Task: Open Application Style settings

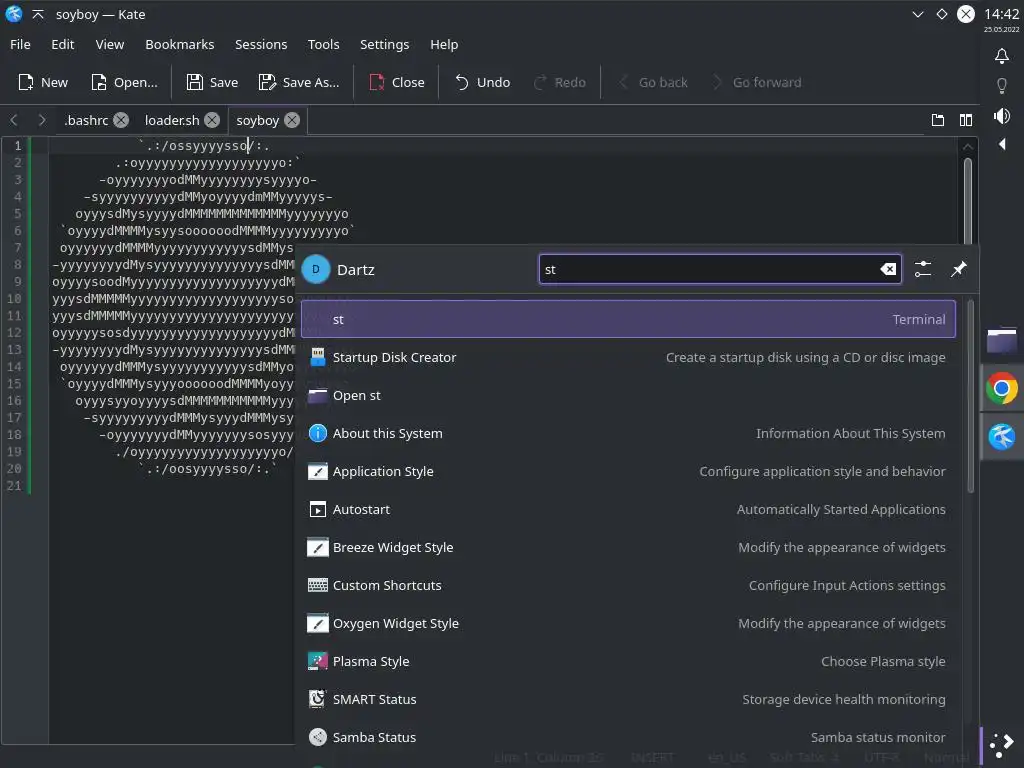Action: click(x=628, y=471)
